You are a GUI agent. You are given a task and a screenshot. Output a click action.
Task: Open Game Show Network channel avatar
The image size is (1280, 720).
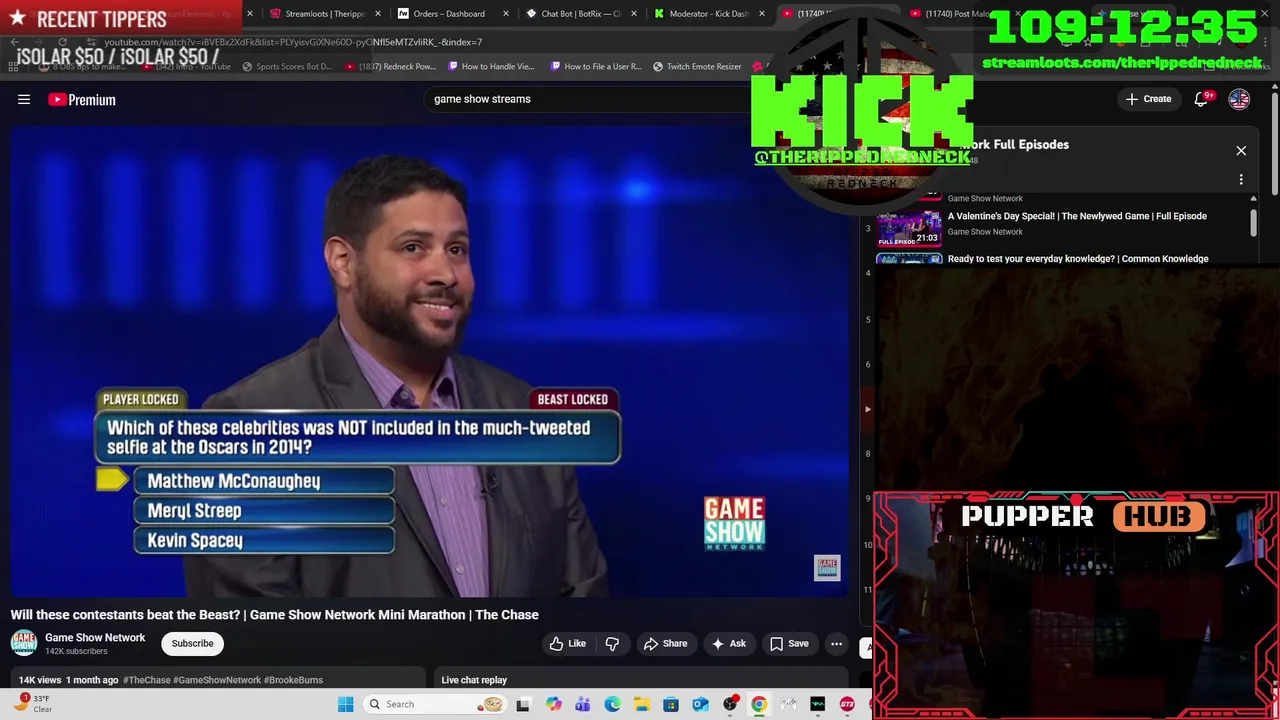click(x=24, y=643)
